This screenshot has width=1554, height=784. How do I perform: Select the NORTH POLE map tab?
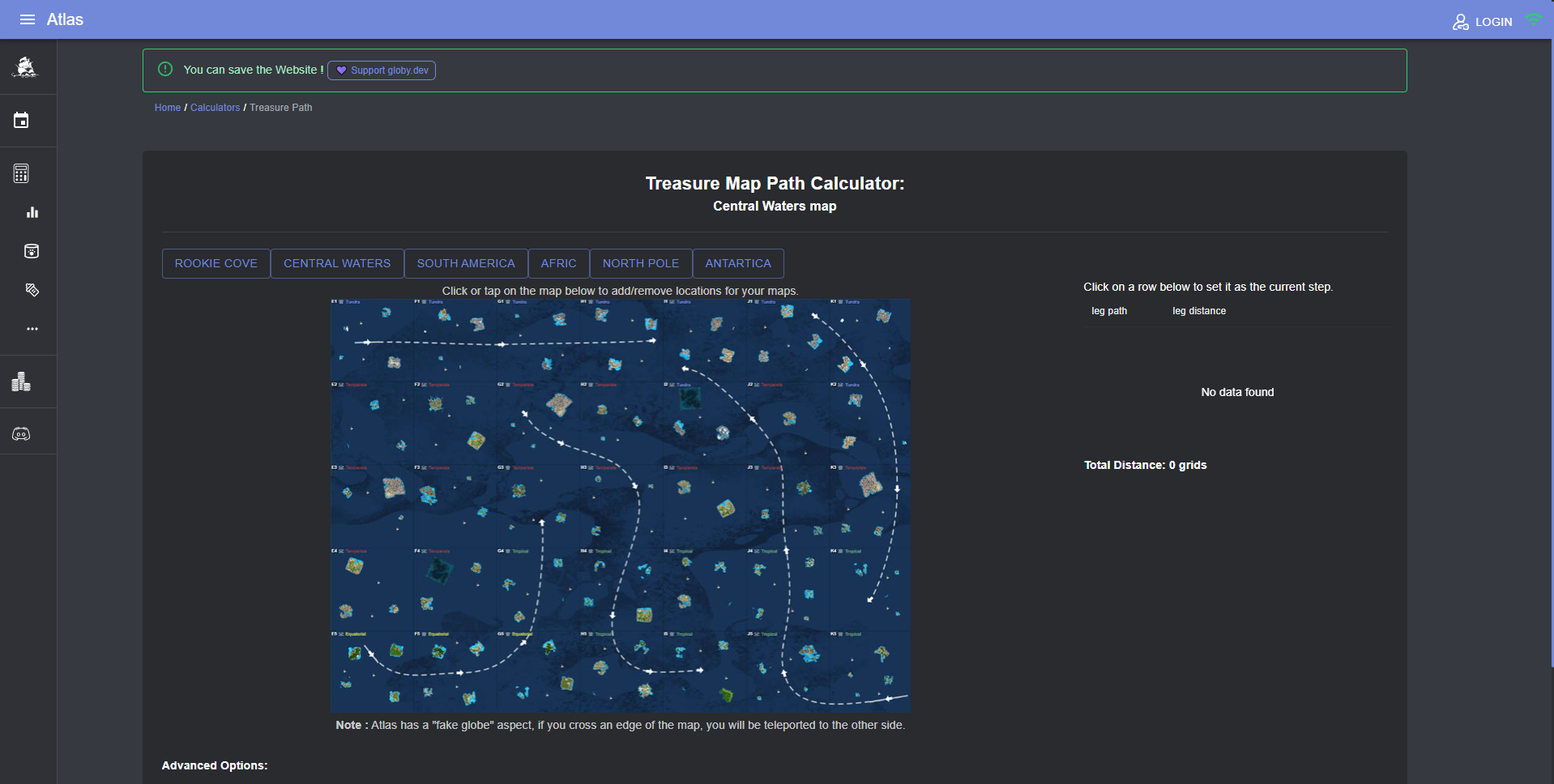click(x=641, y=263)
